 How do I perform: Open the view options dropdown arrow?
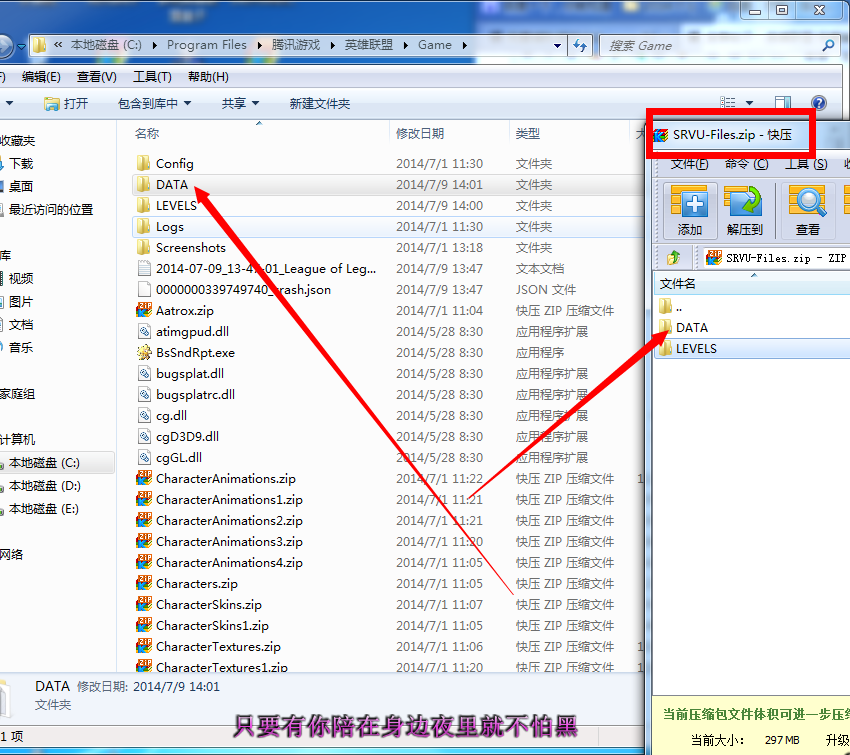(749, 103)
